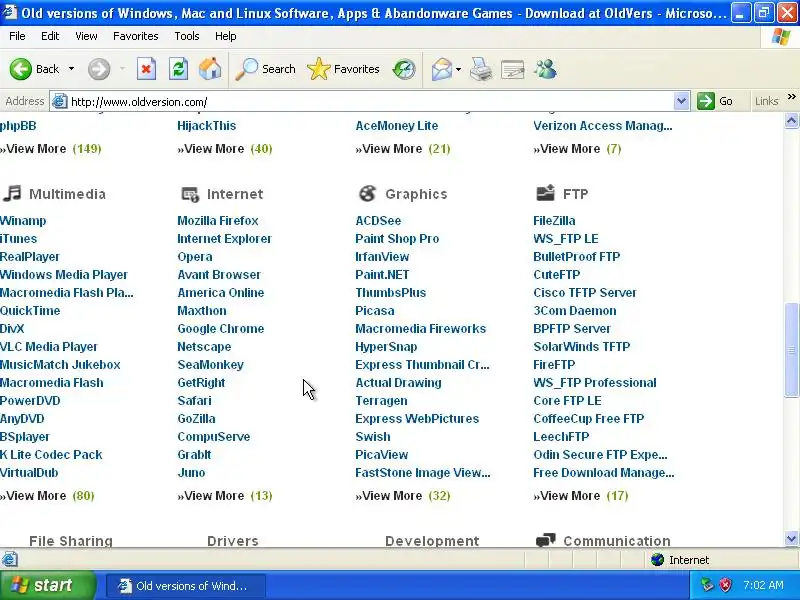Open the Cisco TFTP Server link
Screen dimensions: 800x600
(585, 293)
